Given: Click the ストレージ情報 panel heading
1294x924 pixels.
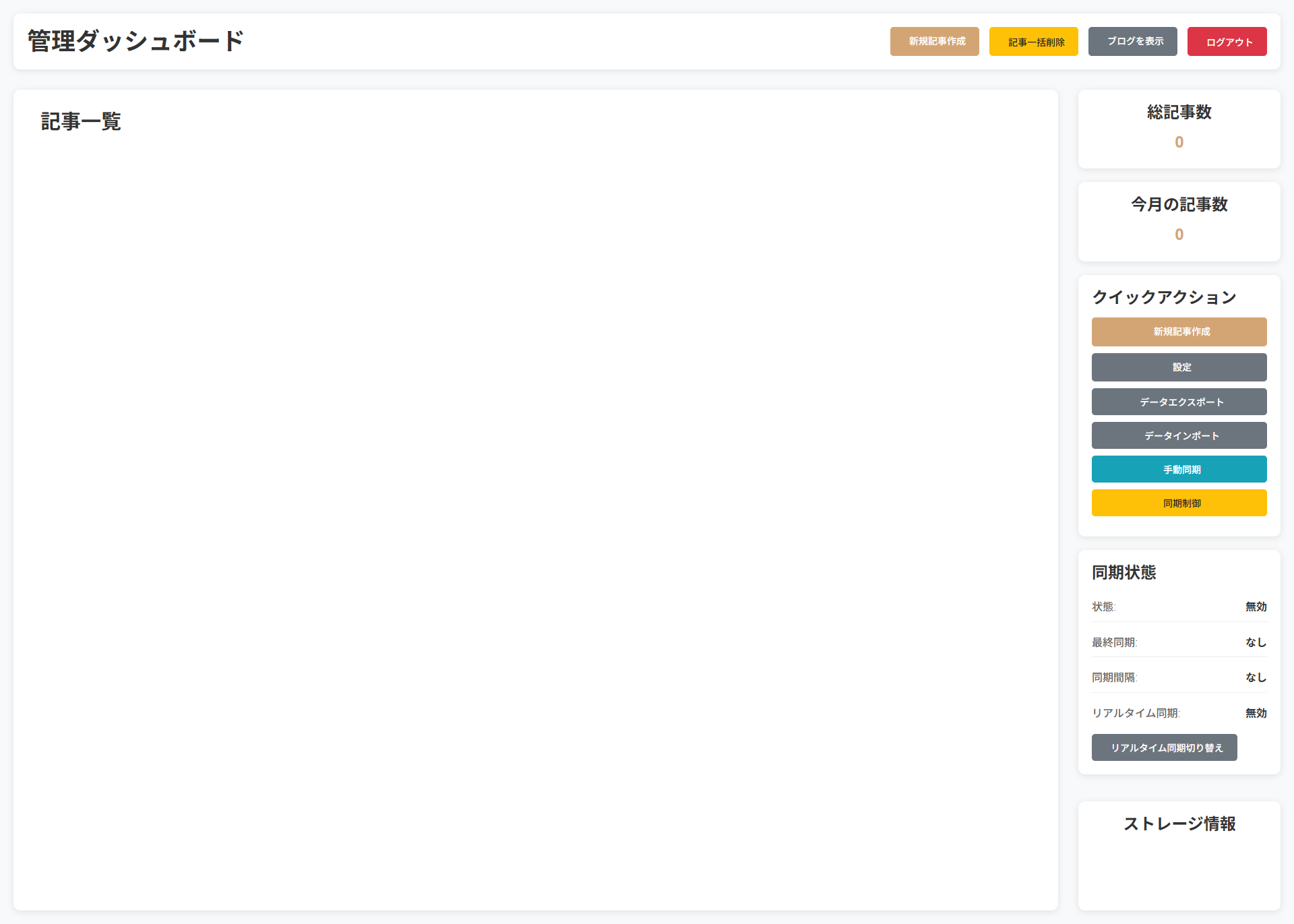Looking at the screenshot, I should 1179,824.
